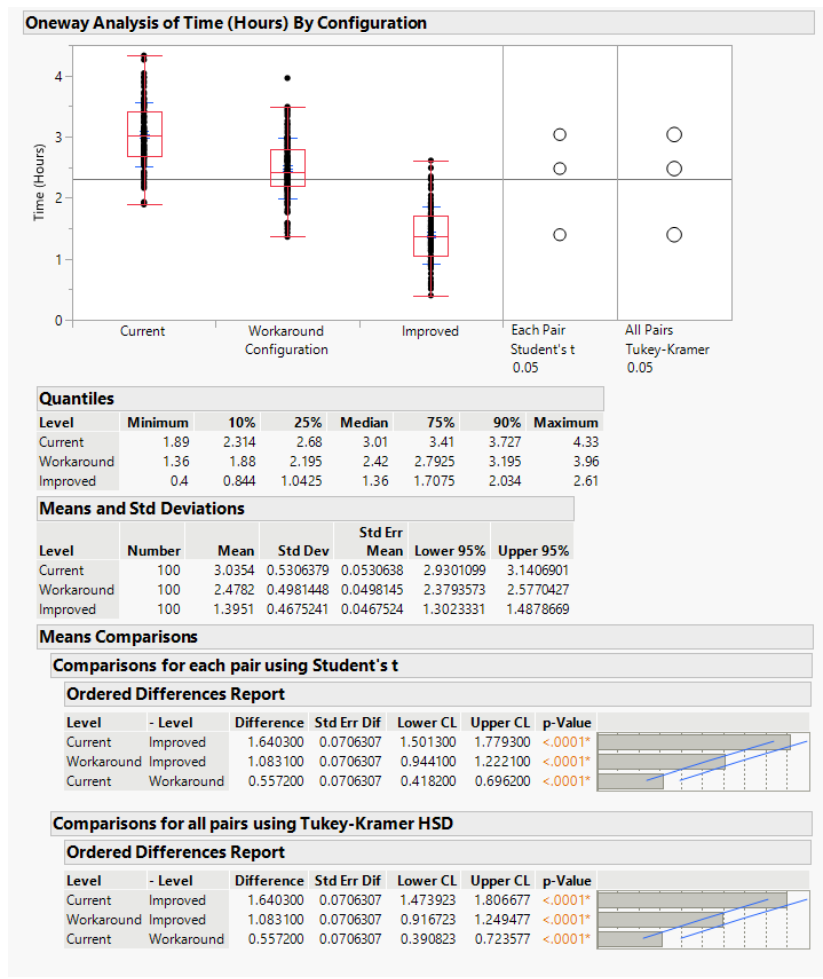This screenshot has height=979, width=823.
Task: Select the top Each Pair Student's t comparison circle
Action: point(559,135)
